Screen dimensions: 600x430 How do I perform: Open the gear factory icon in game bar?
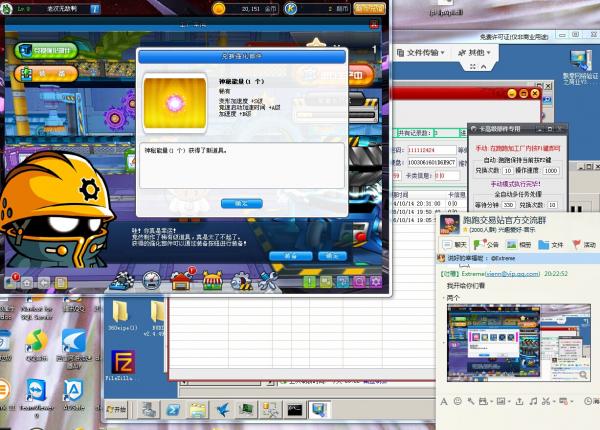(x=241, y=282)
